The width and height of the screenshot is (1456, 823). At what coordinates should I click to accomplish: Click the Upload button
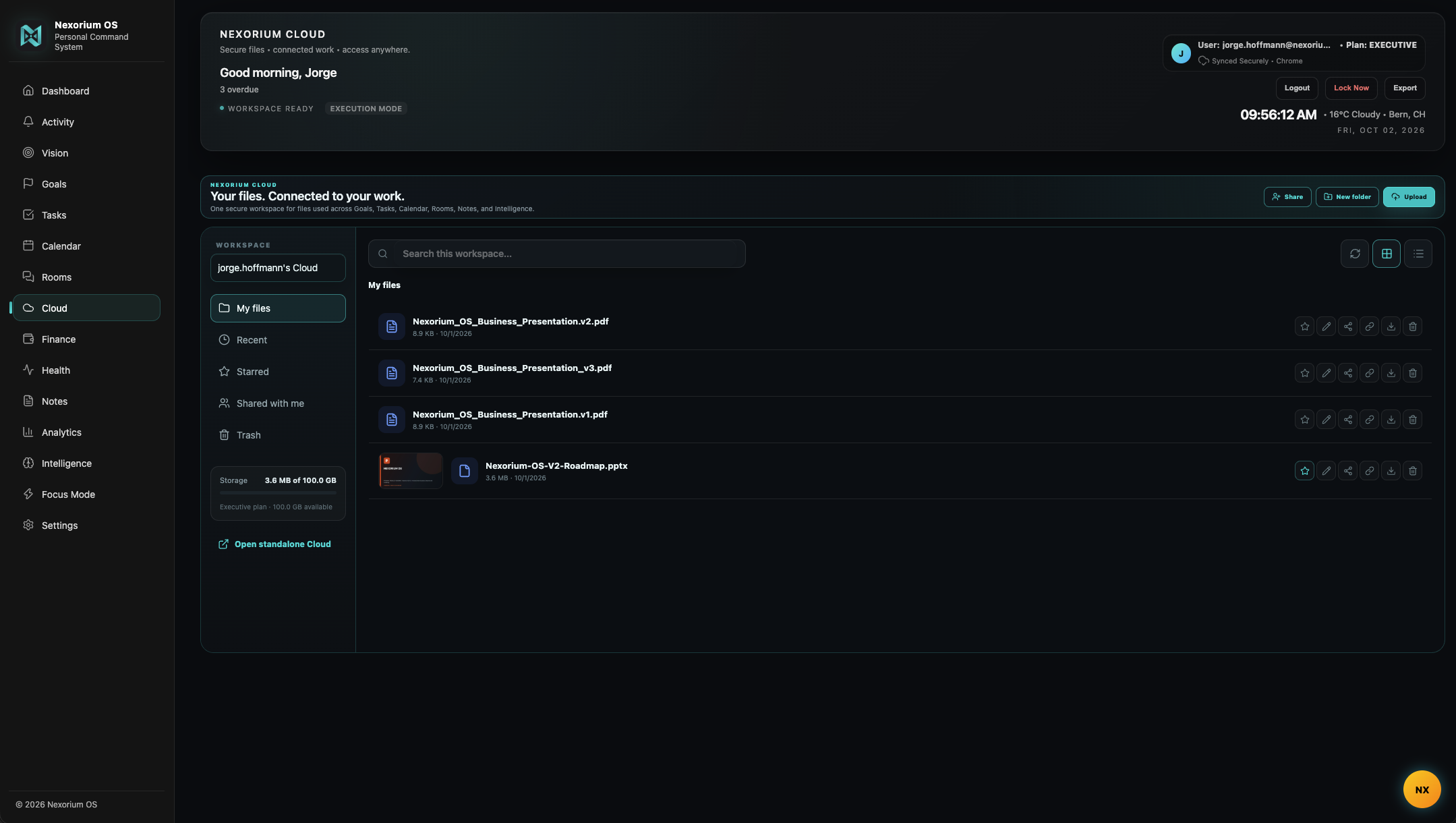pos(1409,197)
